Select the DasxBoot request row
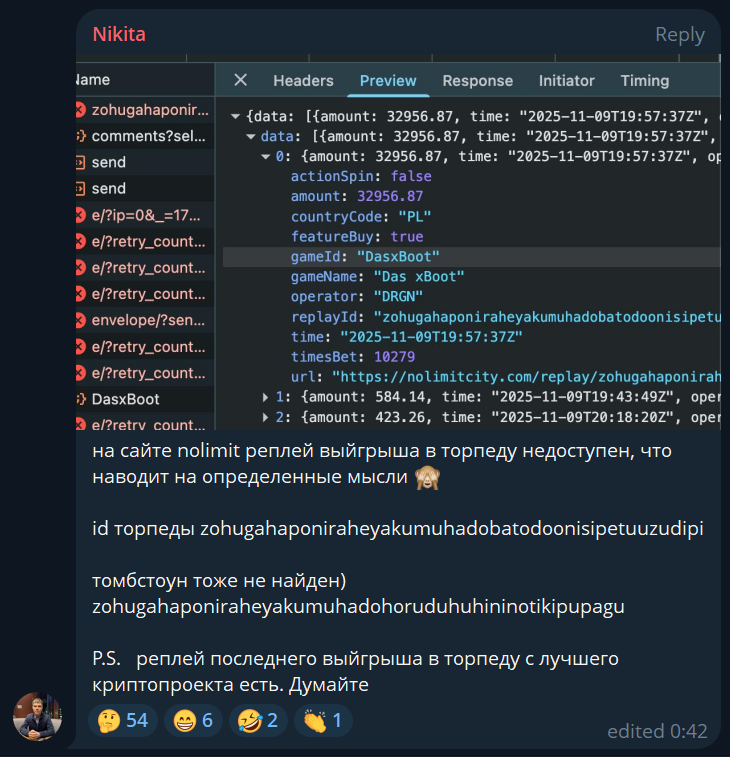The width and height of the screenshot is (730, 757). click(x=145, y=399)
